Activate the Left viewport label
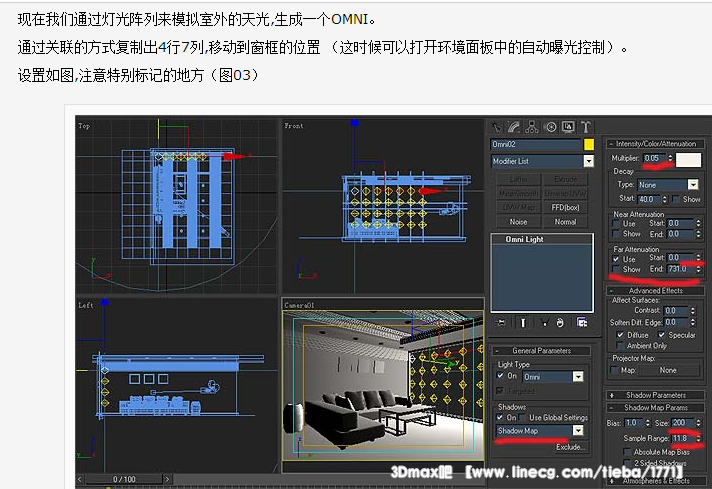Viewport: 712px width, 489px height. (86, 305)
